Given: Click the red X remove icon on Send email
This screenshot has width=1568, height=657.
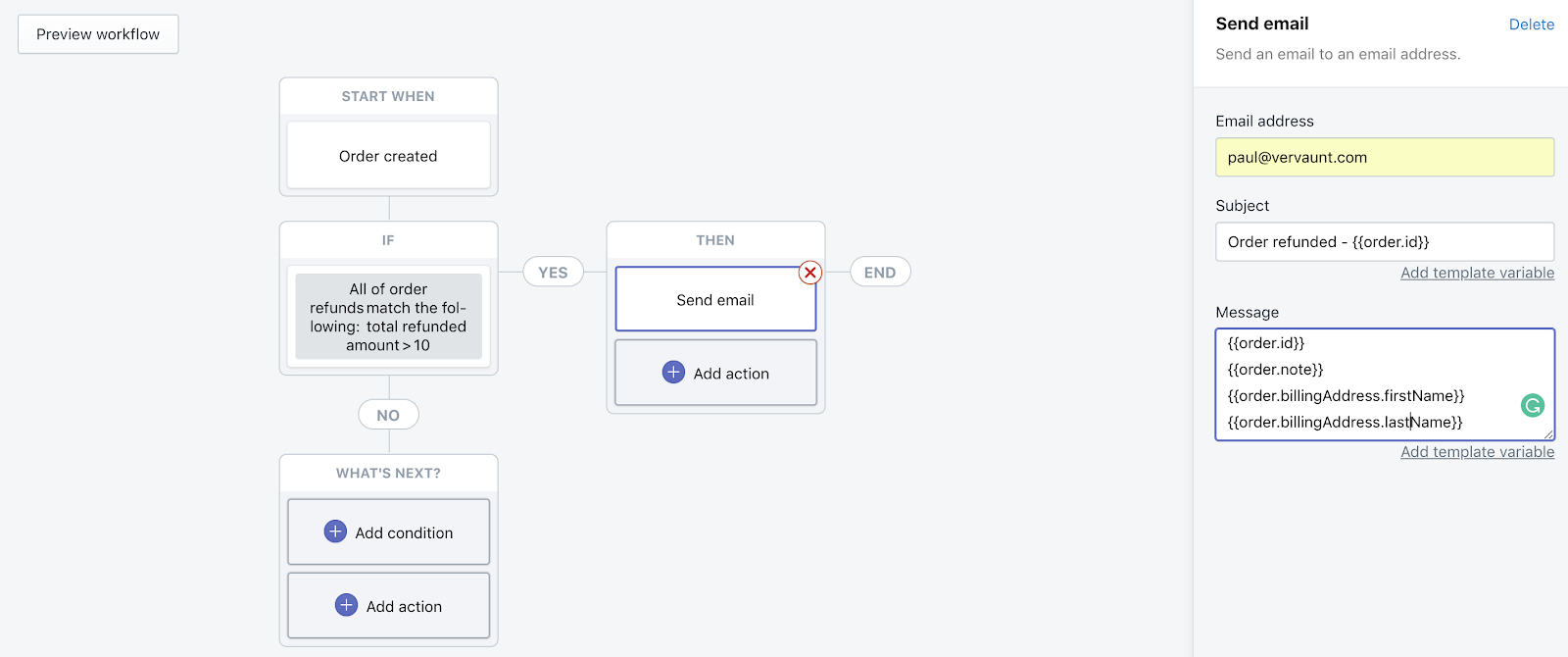Looking at the screenshot, I should (x=809, y=273).
